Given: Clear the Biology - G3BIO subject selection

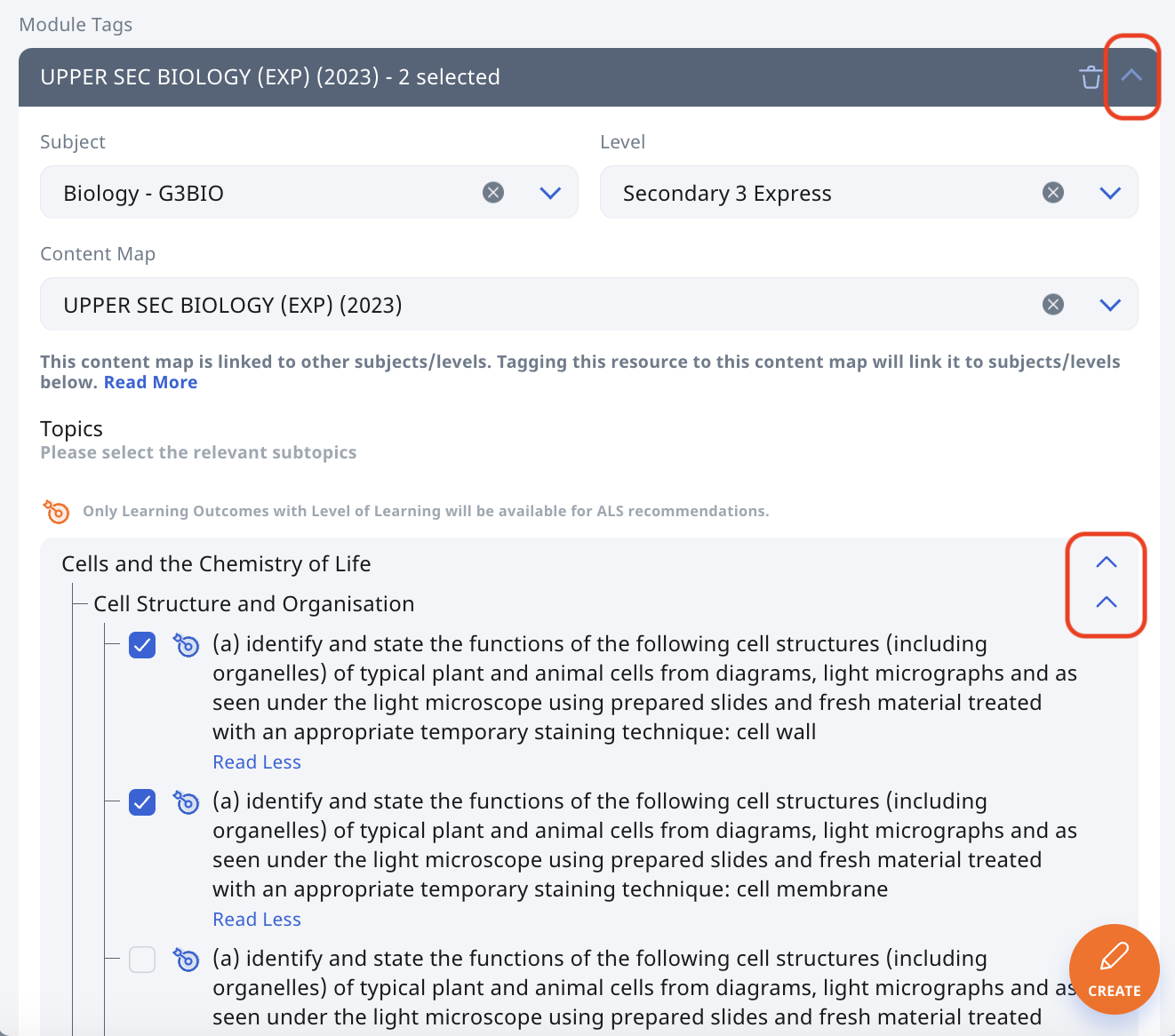Looking at the screenshot, I should [x=494, y=192].
